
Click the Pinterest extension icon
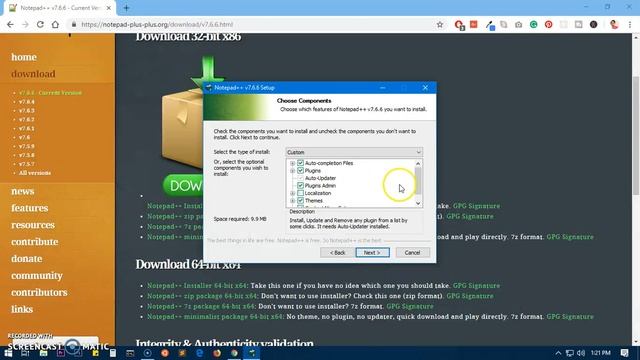tap(549, 24)
